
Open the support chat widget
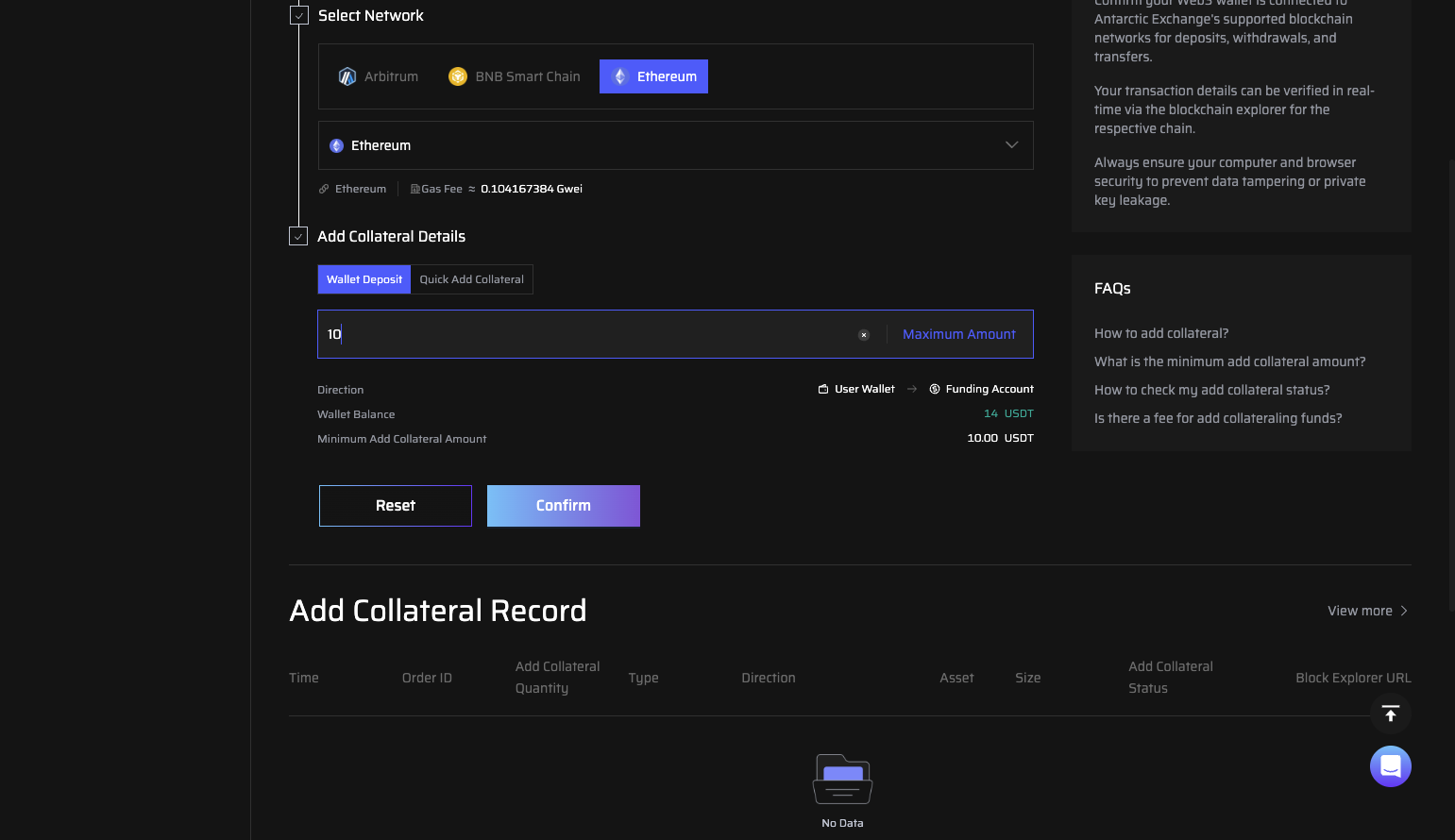pyautogui.click(x=1391, y=766)
